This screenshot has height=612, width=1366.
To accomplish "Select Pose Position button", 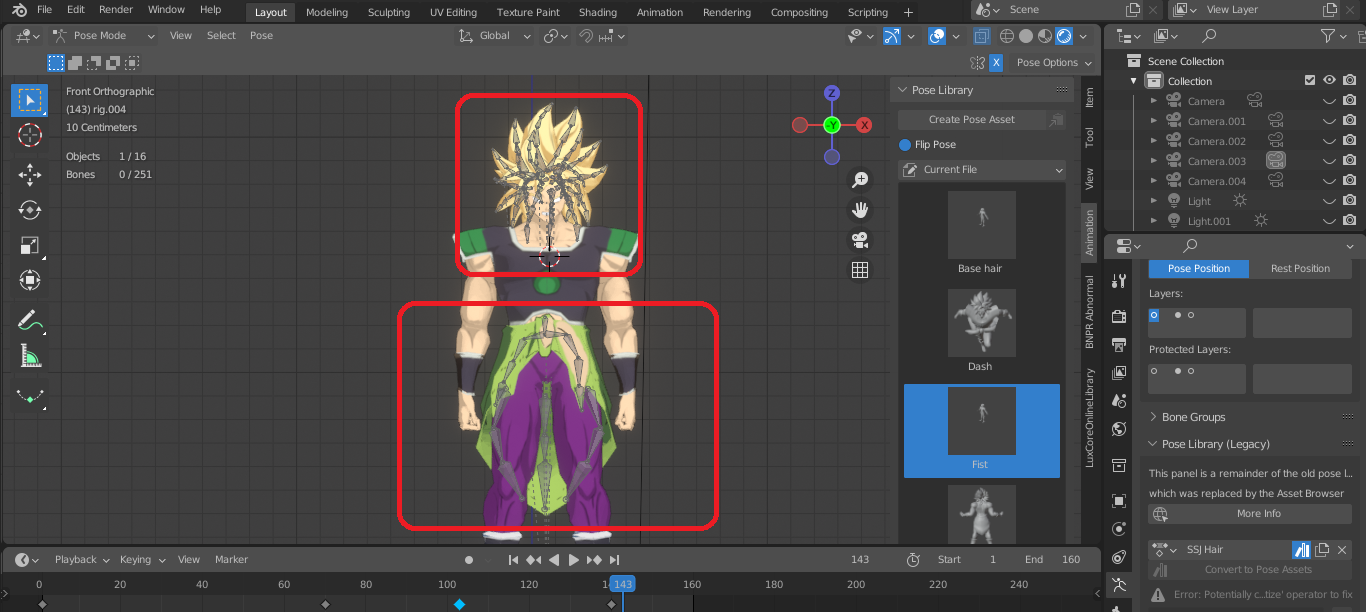I will pyautogui.click(x=1199, y=269).
